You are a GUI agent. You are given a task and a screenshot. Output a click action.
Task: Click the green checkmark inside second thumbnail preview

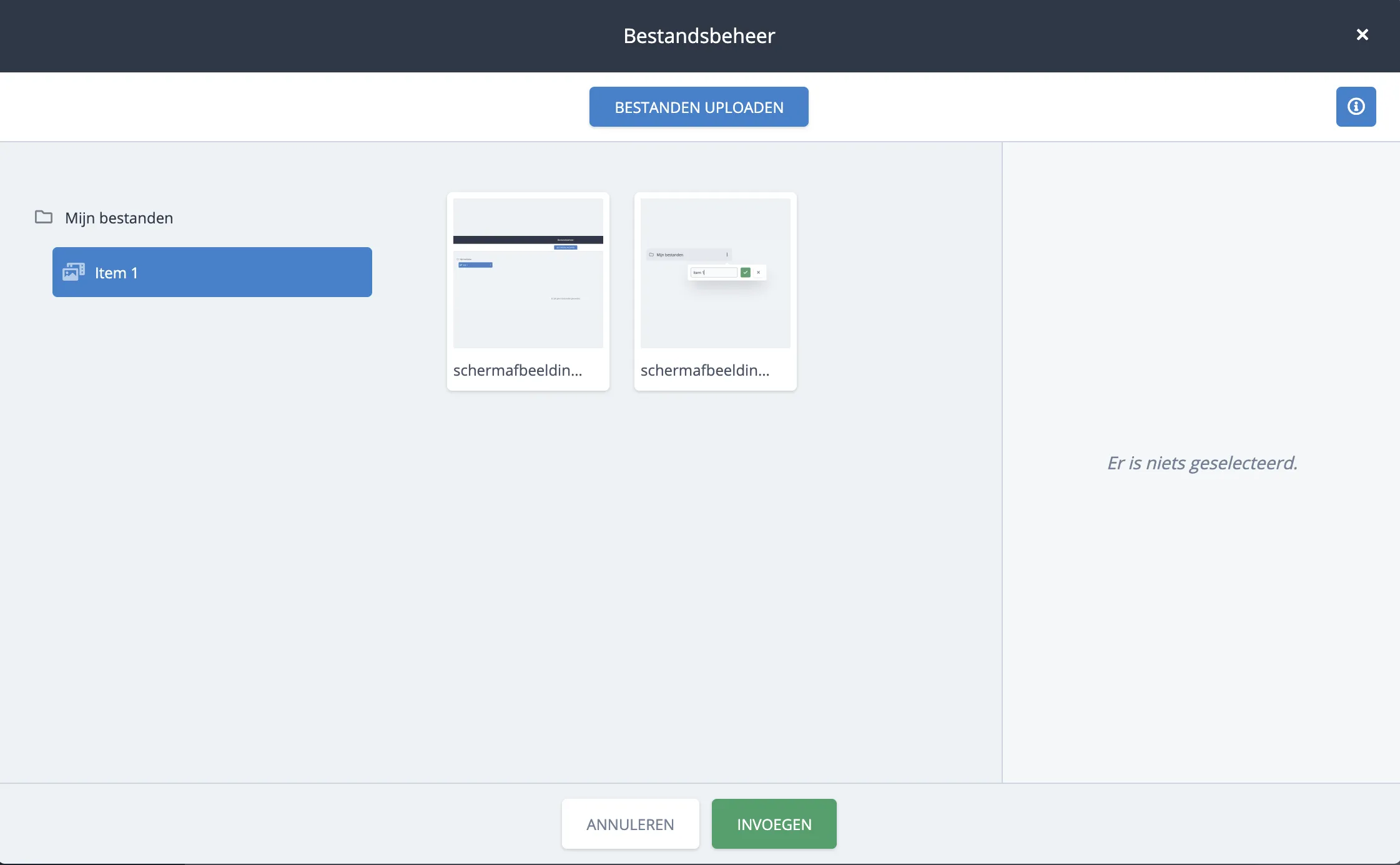click(x=745, y=273)
